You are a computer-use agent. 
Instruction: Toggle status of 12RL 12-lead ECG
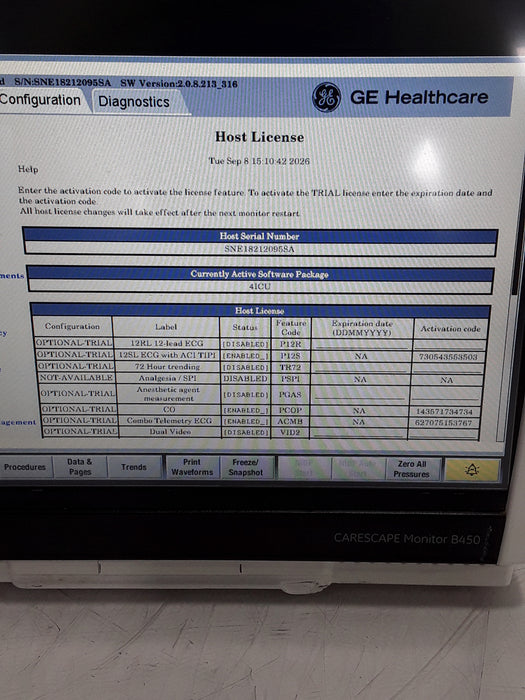pyautogui.click(x=246, y=344)
